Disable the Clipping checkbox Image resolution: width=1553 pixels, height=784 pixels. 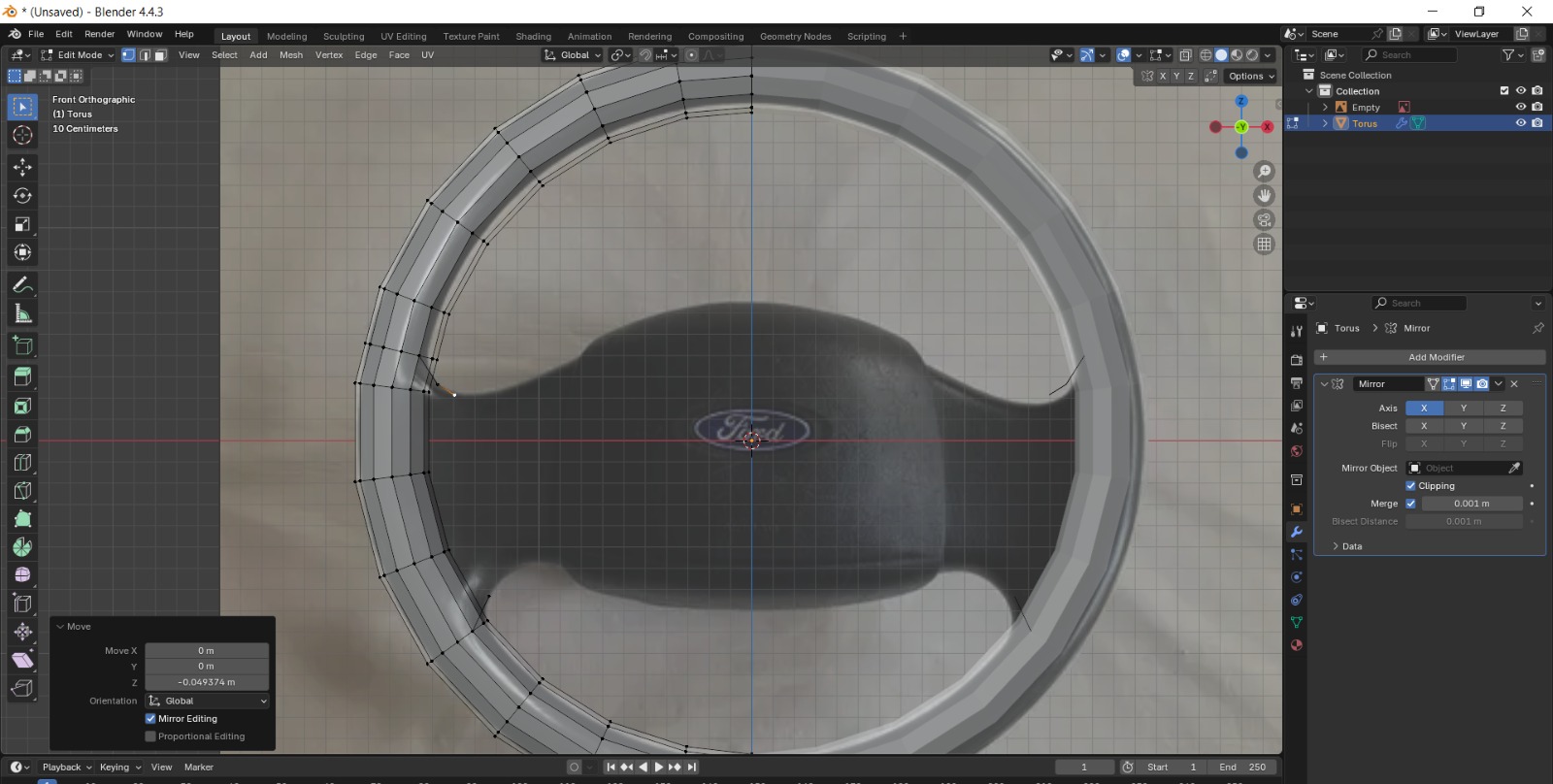(x=1410, y=486)
